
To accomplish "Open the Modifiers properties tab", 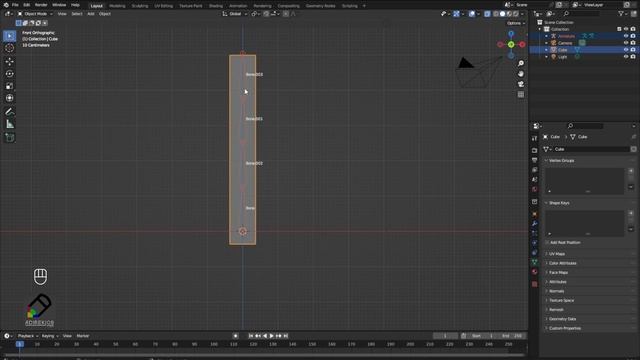I will (x=535, y=224).
